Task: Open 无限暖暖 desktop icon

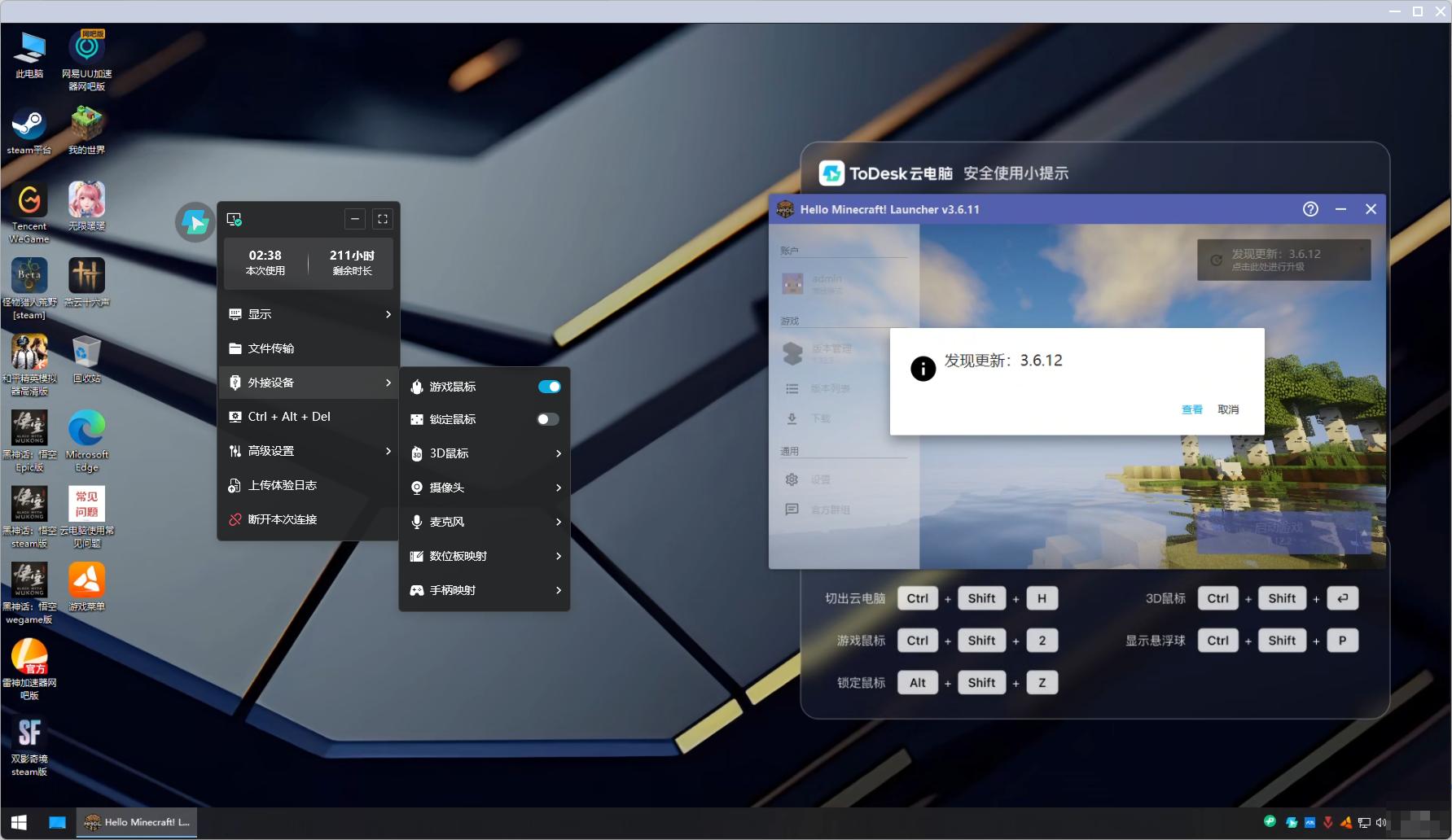Action: (87, 207)
